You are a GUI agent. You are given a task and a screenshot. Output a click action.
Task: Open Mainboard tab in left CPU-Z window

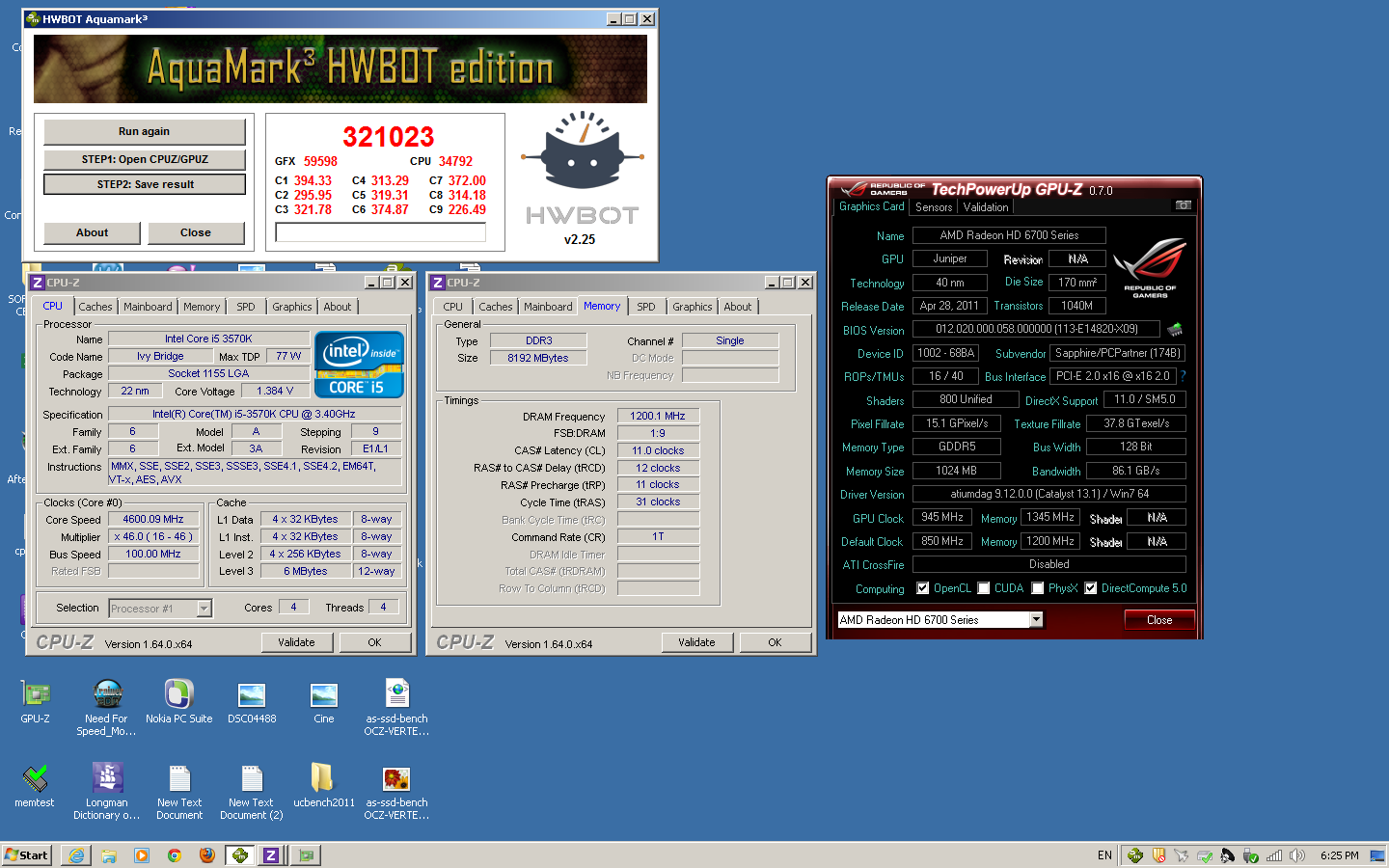[x=148, y=307]
